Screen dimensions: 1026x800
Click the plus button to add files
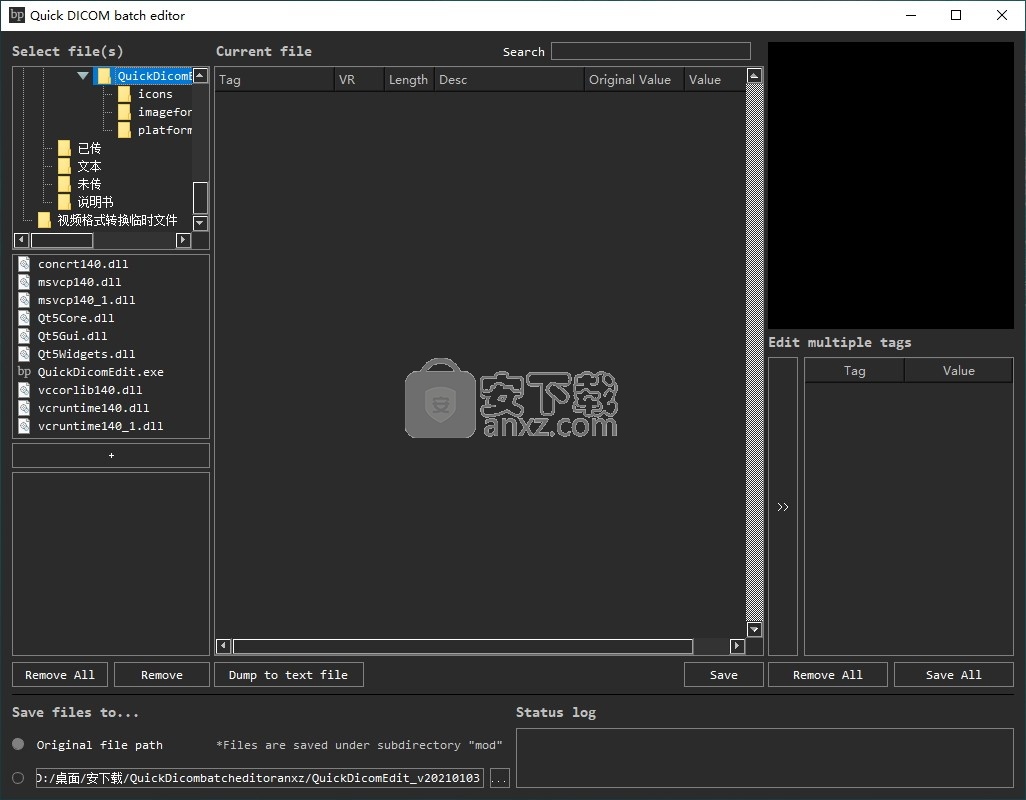[111, 455]
